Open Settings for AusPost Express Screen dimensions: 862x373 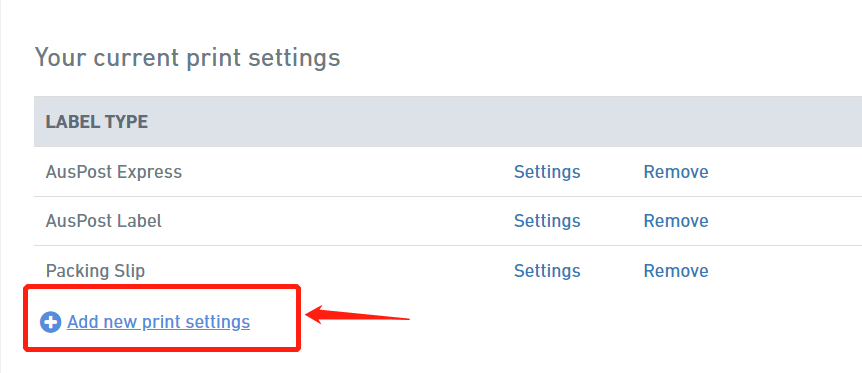coord(547,172)
